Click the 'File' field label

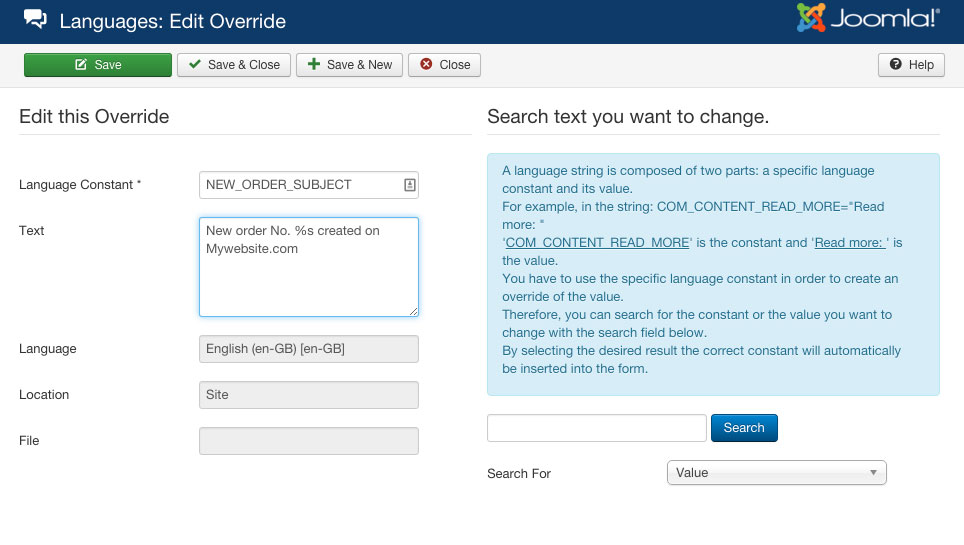click(x=29, y=440)
